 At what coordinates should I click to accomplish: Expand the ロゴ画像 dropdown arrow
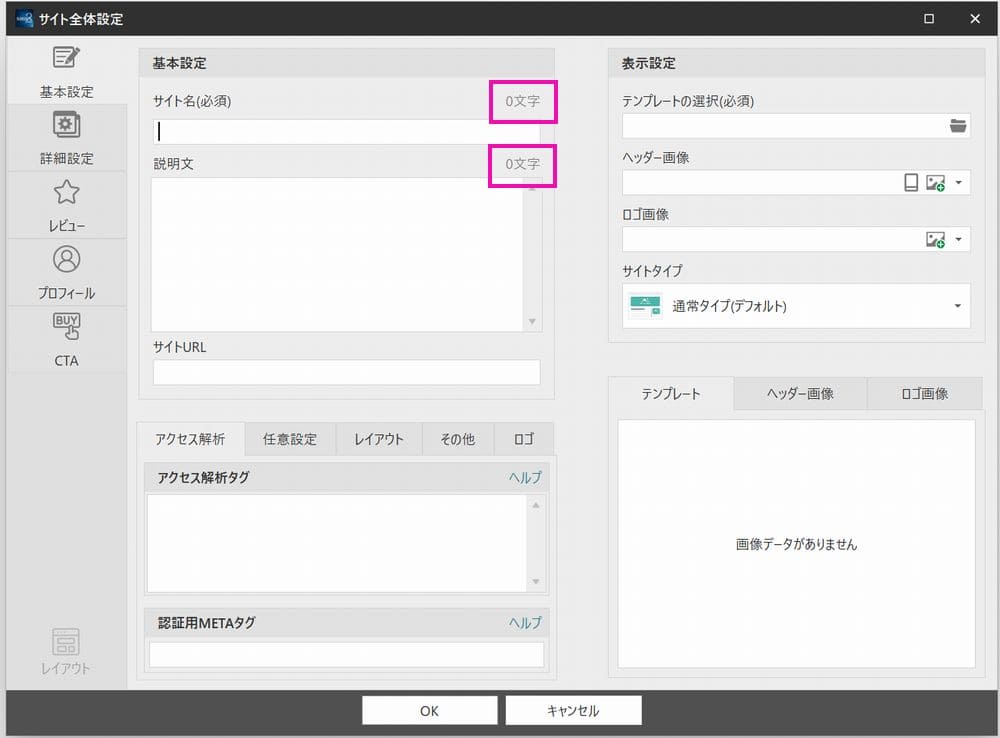tap(958, 240)
